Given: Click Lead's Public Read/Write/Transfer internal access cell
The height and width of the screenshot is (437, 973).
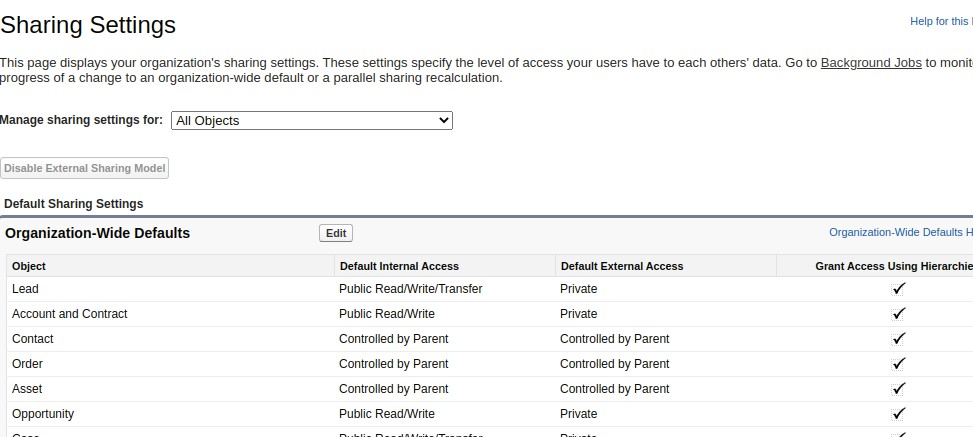Looking at the screenshot, I should pyautogui.click(x=410, y=289).
